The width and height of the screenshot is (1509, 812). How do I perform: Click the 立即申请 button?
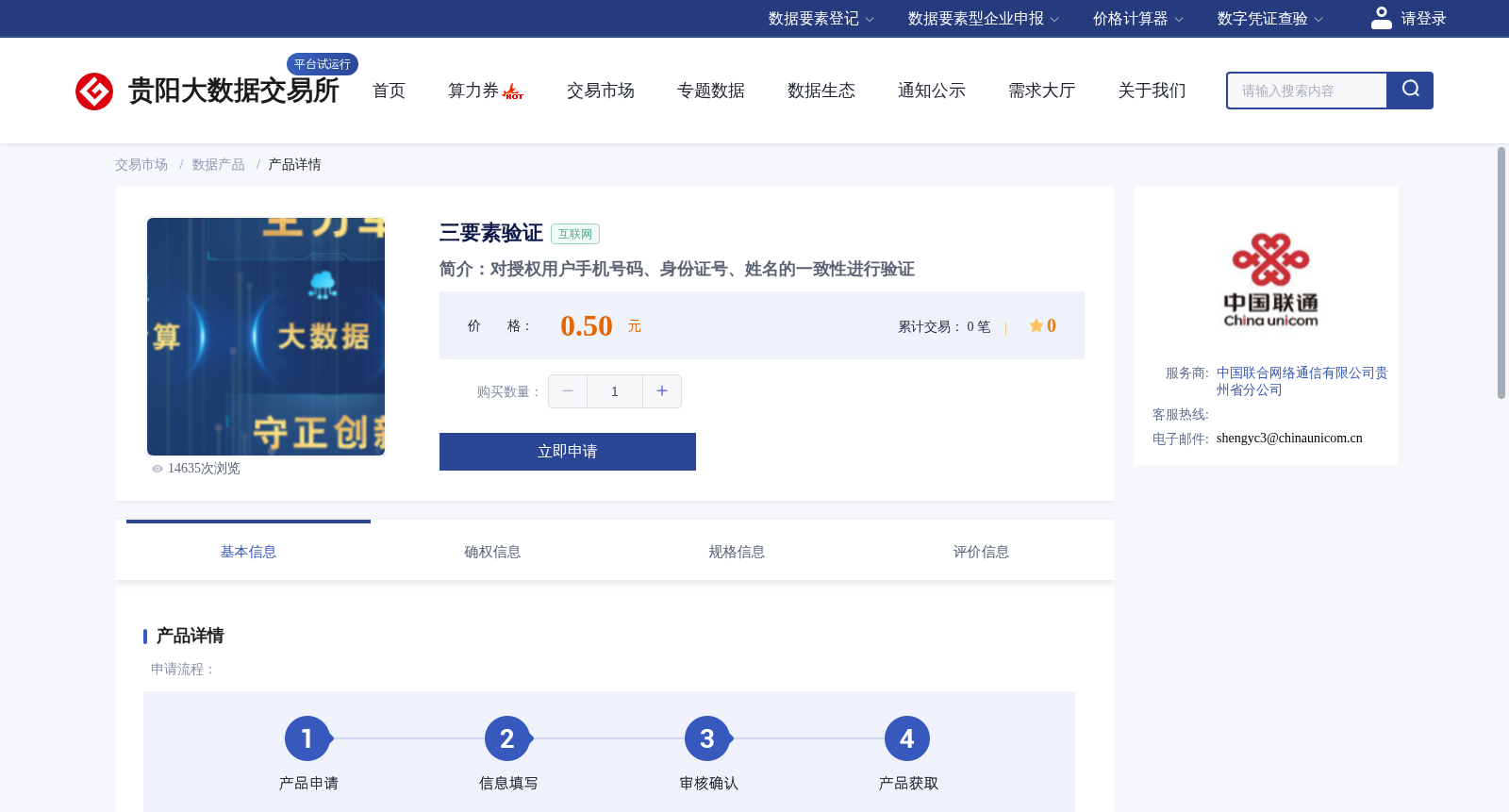[568, 452]
